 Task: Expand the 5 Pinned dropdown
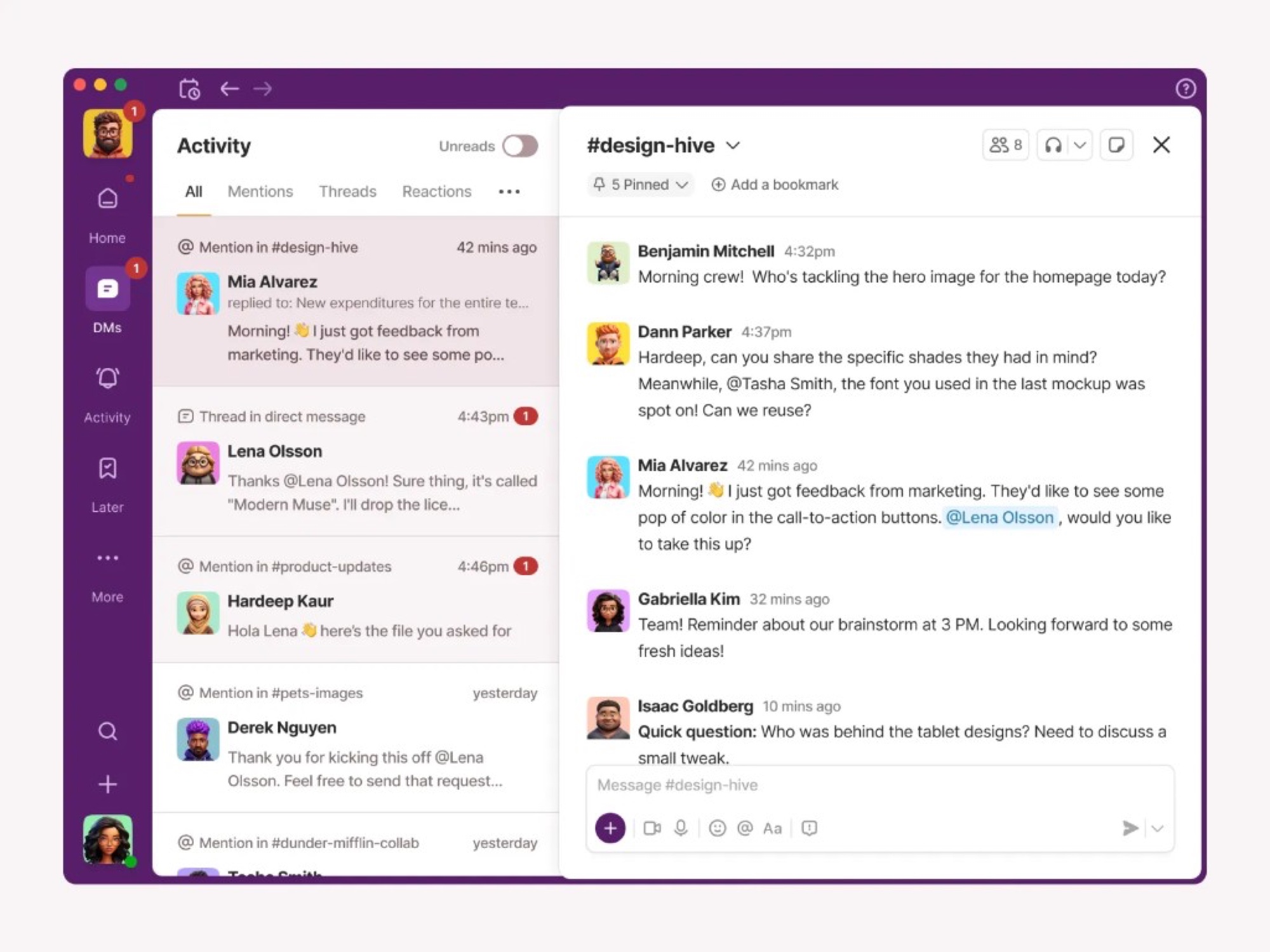tap(640, 185)
